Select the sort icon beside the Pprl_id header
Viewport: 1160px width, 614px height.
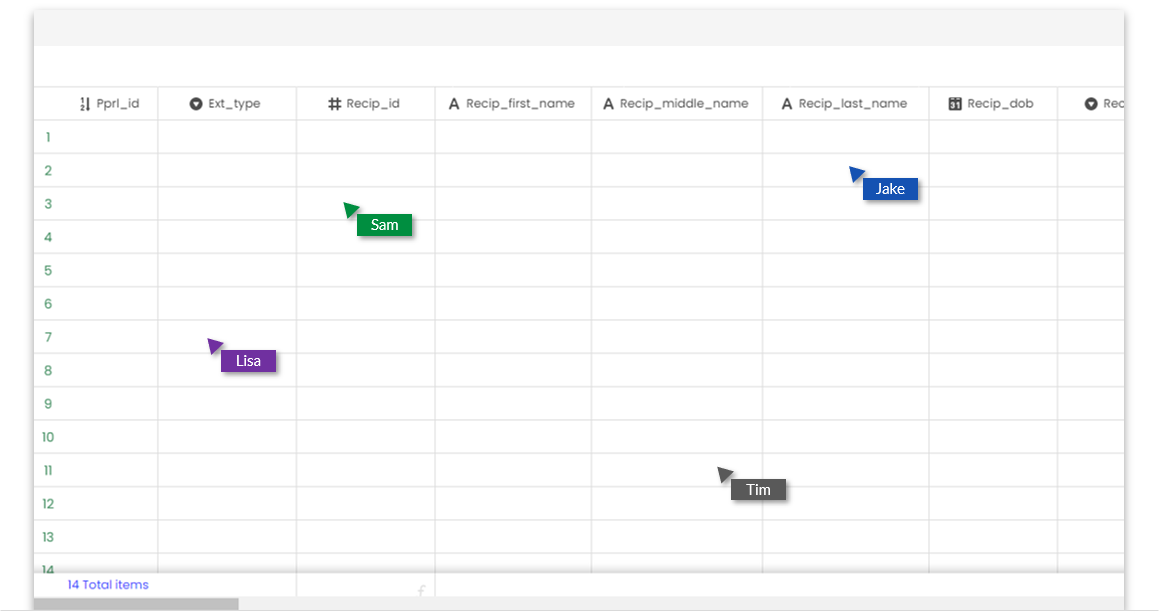click(84, 103)
